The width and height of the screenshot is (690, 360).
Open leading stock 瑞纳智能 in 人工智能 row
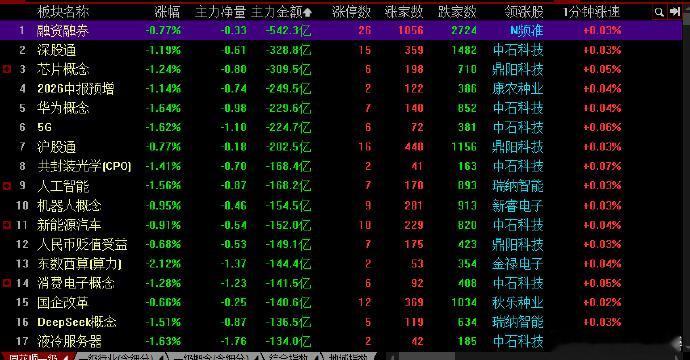click(x=518, y=186)
